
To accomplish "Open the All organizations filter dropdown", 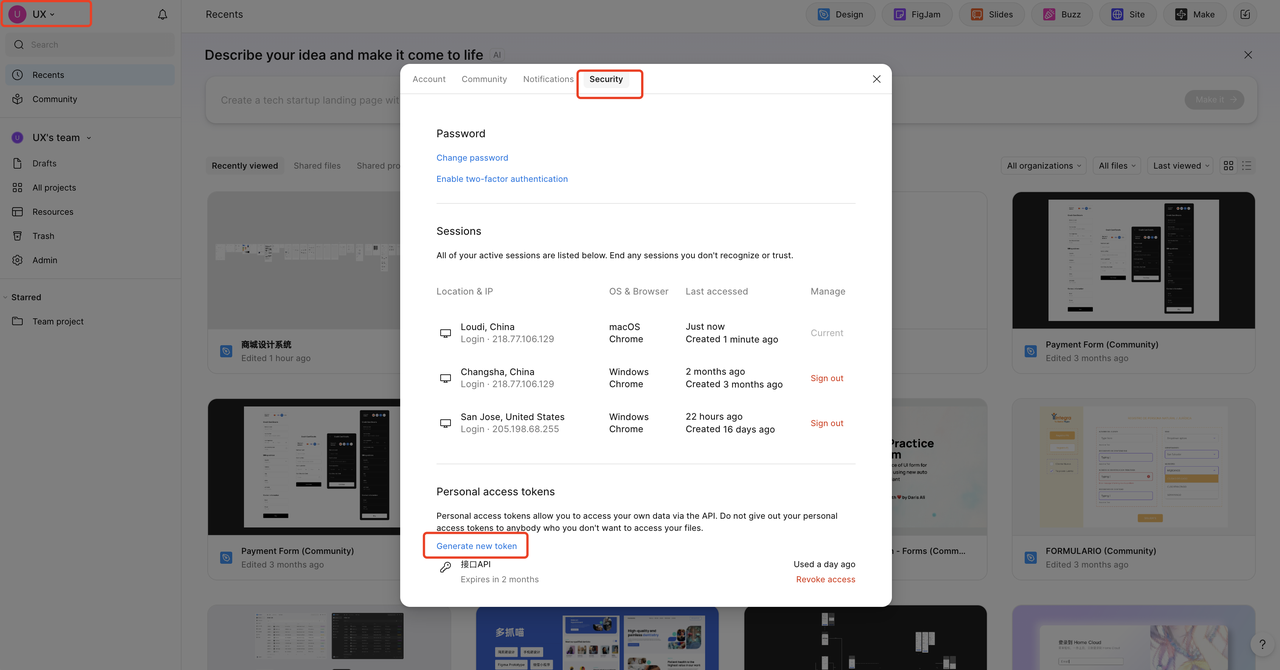I will 1043,166.
